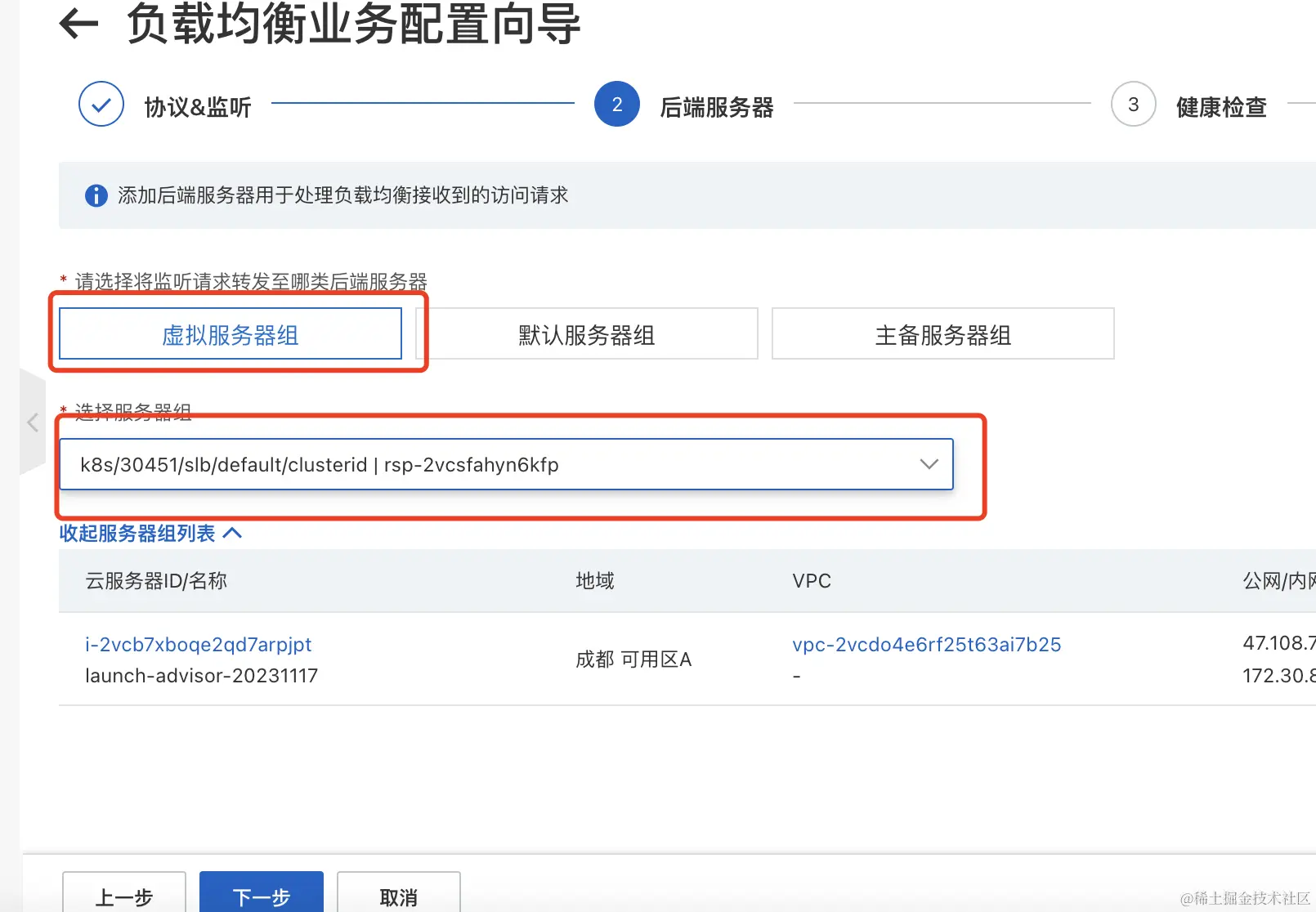Collapse 收起服务器组列表 list
The image size is (1316, 912).
[150, 534]
